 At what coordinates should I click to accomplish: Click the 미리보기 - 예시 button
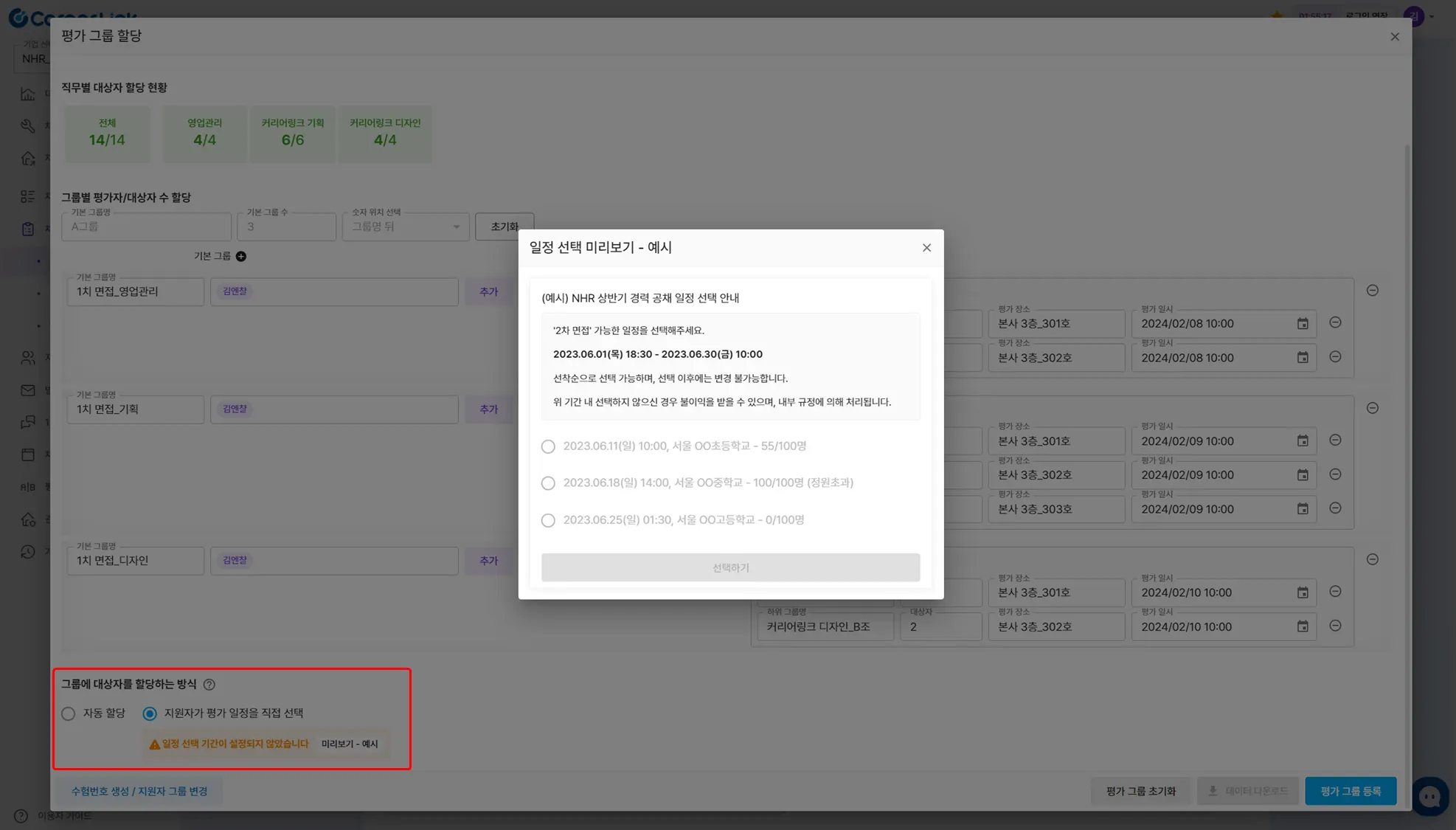[x=350, y=744]
